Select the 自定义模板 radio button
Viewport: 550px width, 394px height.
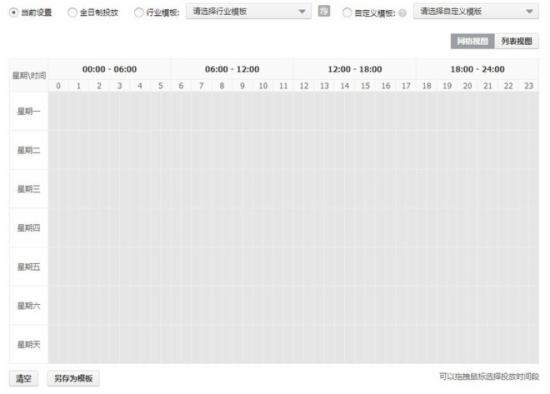pos(347,13)
